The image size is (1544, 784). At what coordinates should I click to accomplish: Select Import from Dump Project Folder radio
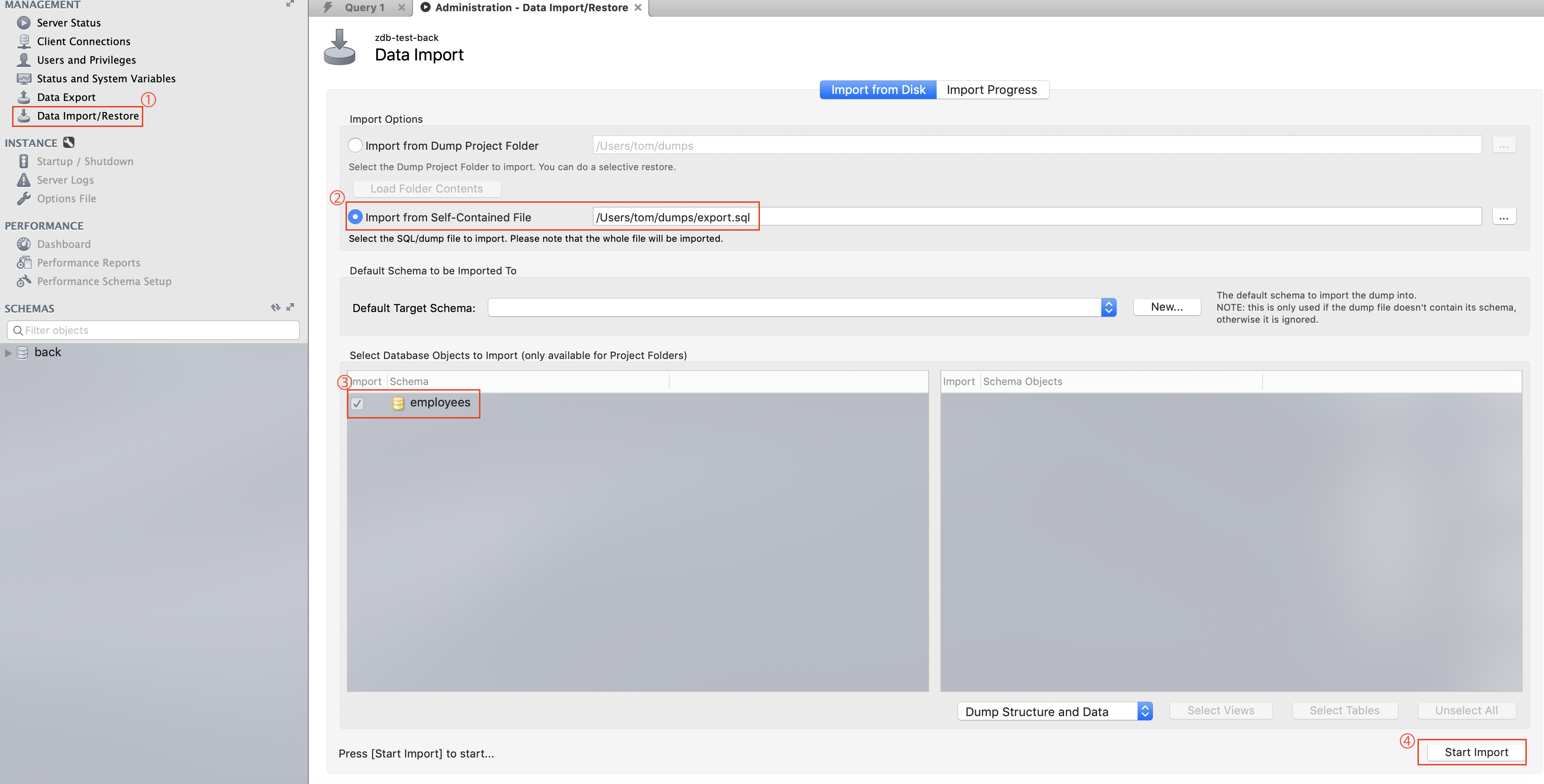point(355,145)
